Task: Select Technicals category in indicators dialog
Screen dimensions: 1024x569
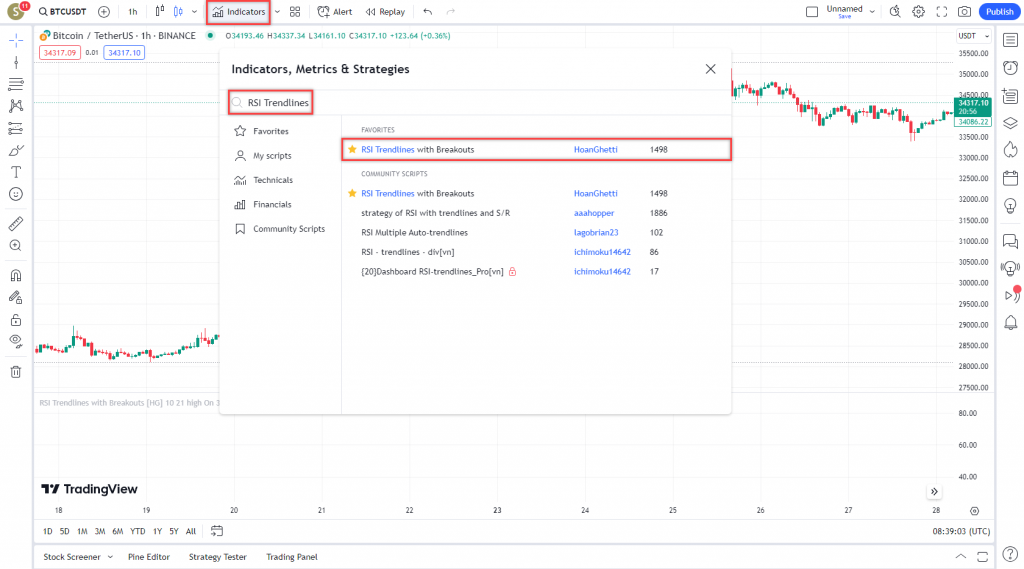Action: pos(272,180)
